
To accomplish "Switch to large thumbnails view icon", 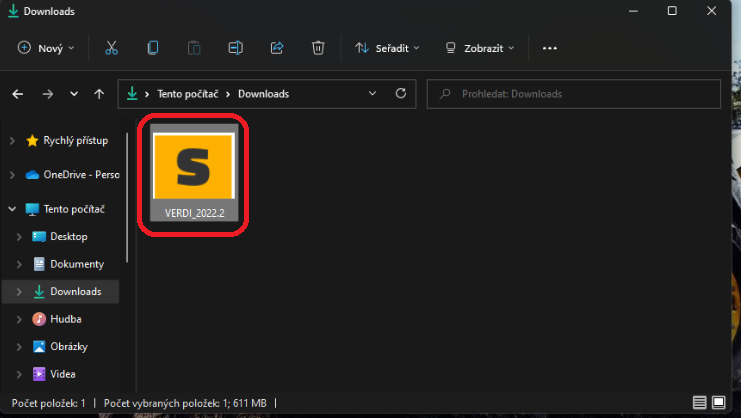I will click(x=718, y=403).
